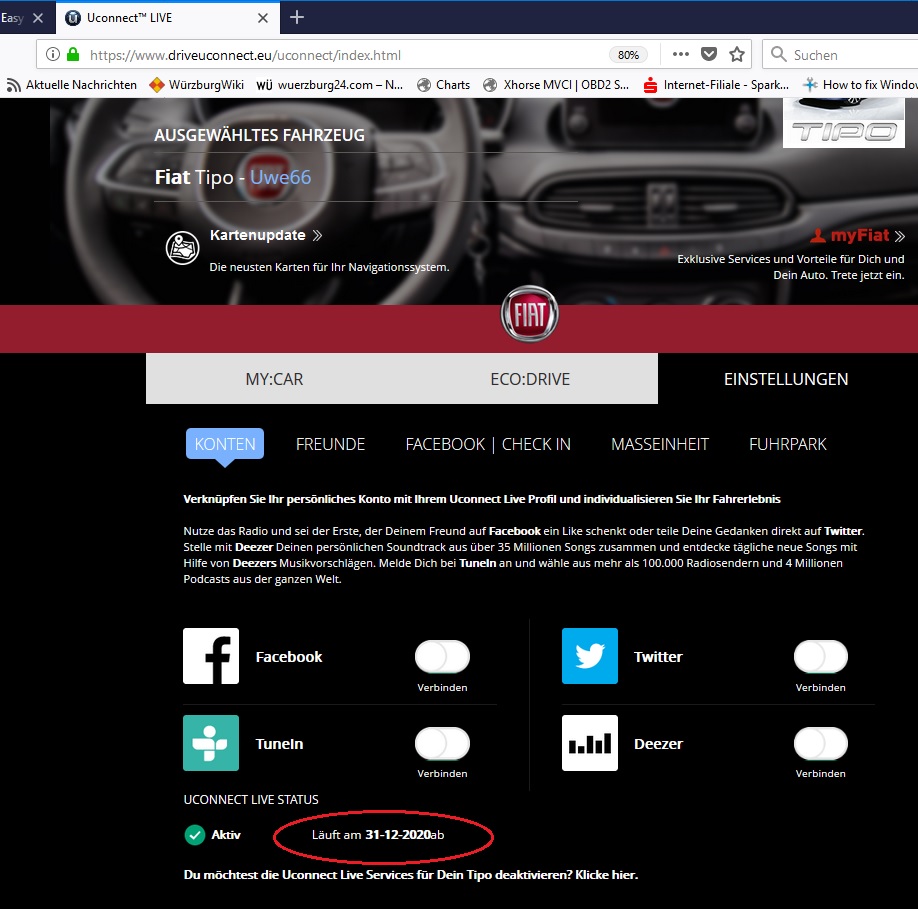Open the Pocket save icon
Viewport: 918px width, 909px height.
(x=709, y=54)
